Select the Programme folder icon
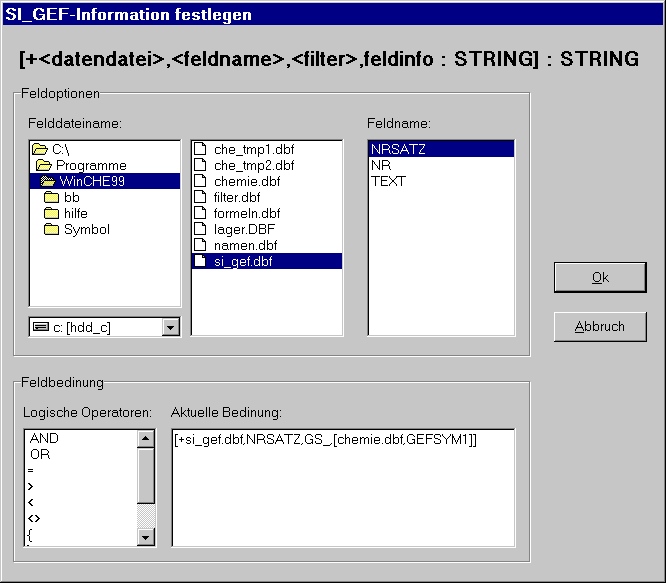666x583 pixels. click(x=44, y=166)
